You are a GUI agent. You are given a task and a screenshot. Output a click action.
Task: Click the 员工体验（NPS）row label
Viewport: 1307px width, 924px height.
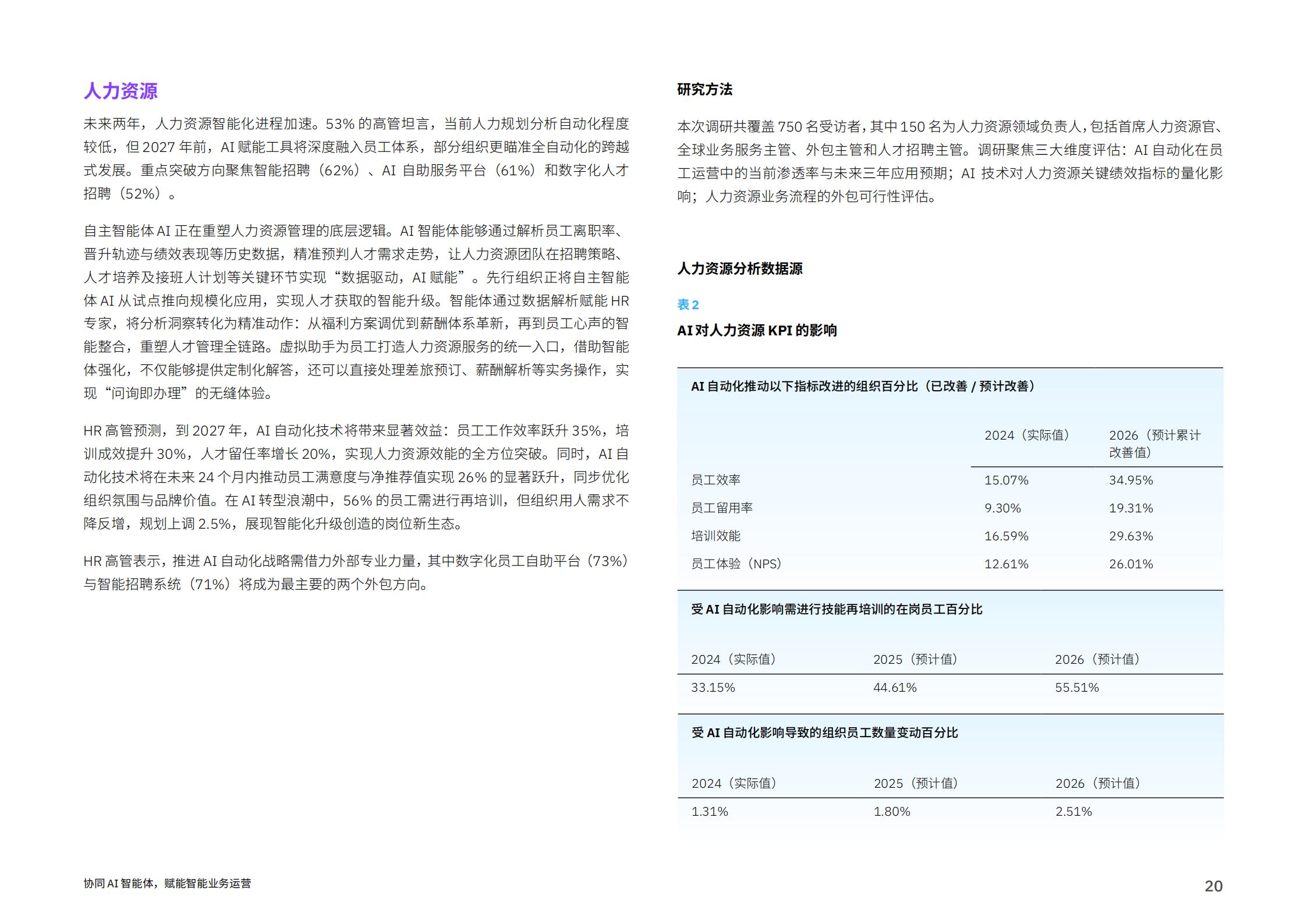(x=736, y=564)
